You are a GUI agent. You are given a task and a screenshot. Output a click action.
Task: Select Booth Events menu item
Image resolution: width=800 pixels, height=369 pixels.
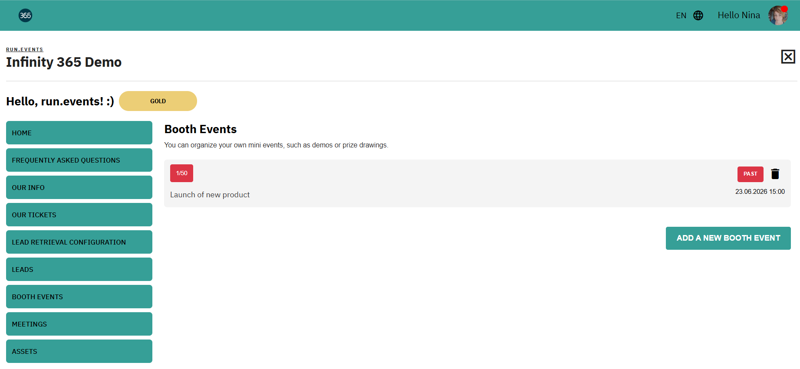tap(79, 297)
